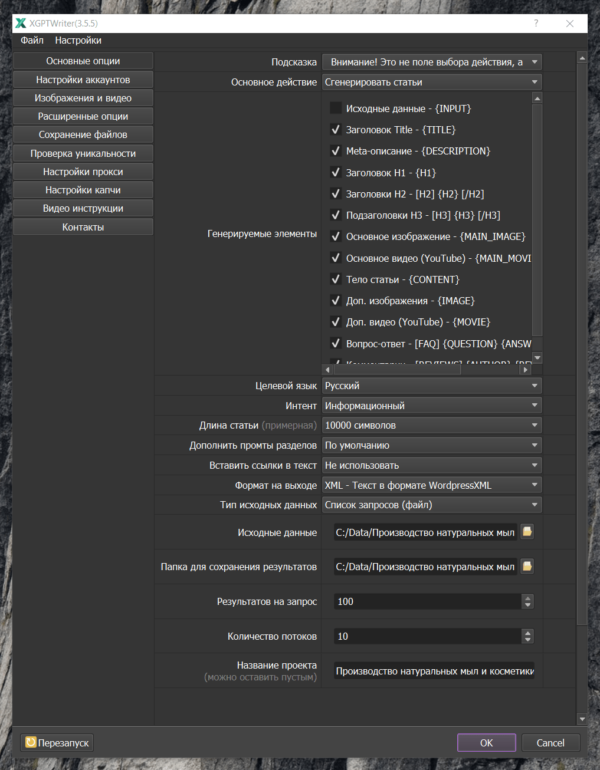Viewport: 600px width, 770px height.
Task: Open Изображения и видео section
Action: click(83, 98)
